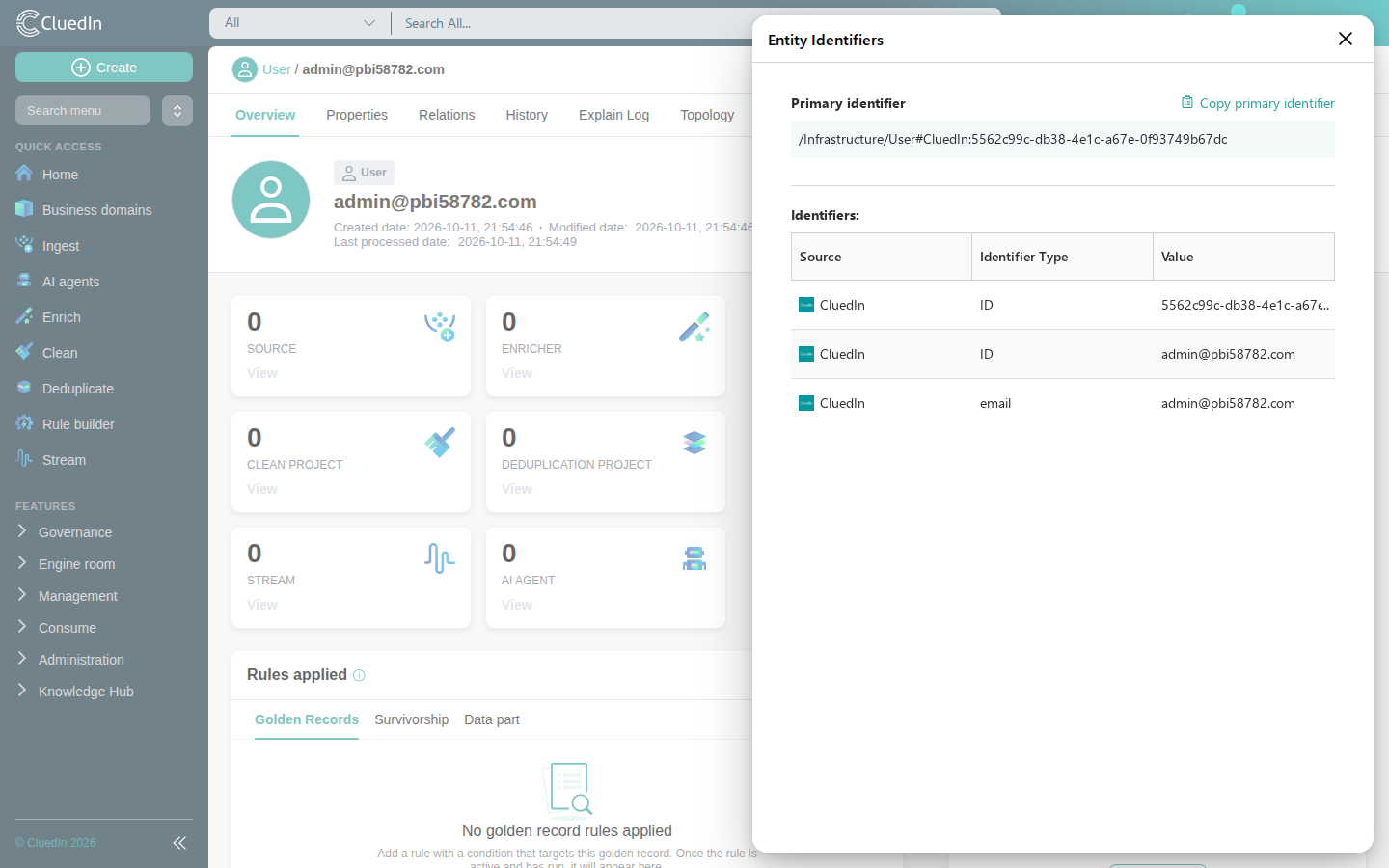
Task: Toggle the menu expand-collapse arrows button
Action: pyautogui.click(x=177, y=111)
